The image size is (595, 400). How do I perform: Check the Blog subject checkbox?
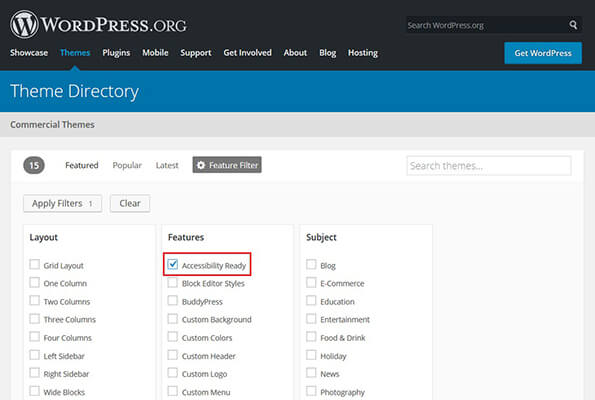pos(311,265)
